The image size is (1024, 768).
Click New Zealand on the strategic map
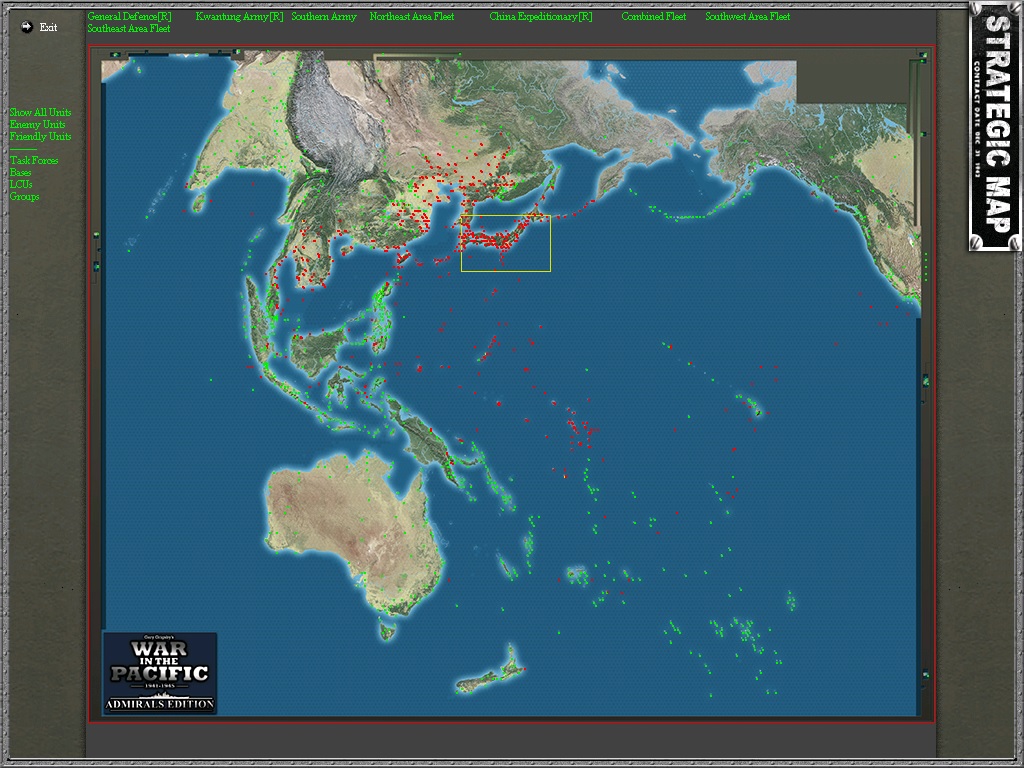490,673
